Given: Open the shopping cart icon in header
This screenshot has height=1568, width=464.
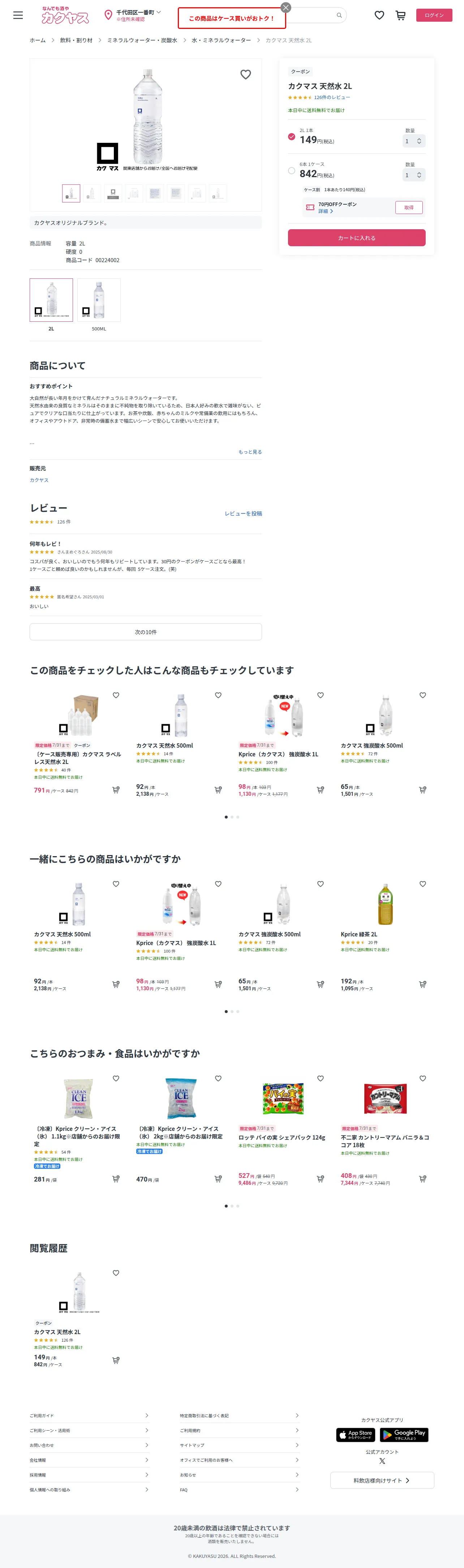Looking at the screenshot, I should click(x=400, y=15).
